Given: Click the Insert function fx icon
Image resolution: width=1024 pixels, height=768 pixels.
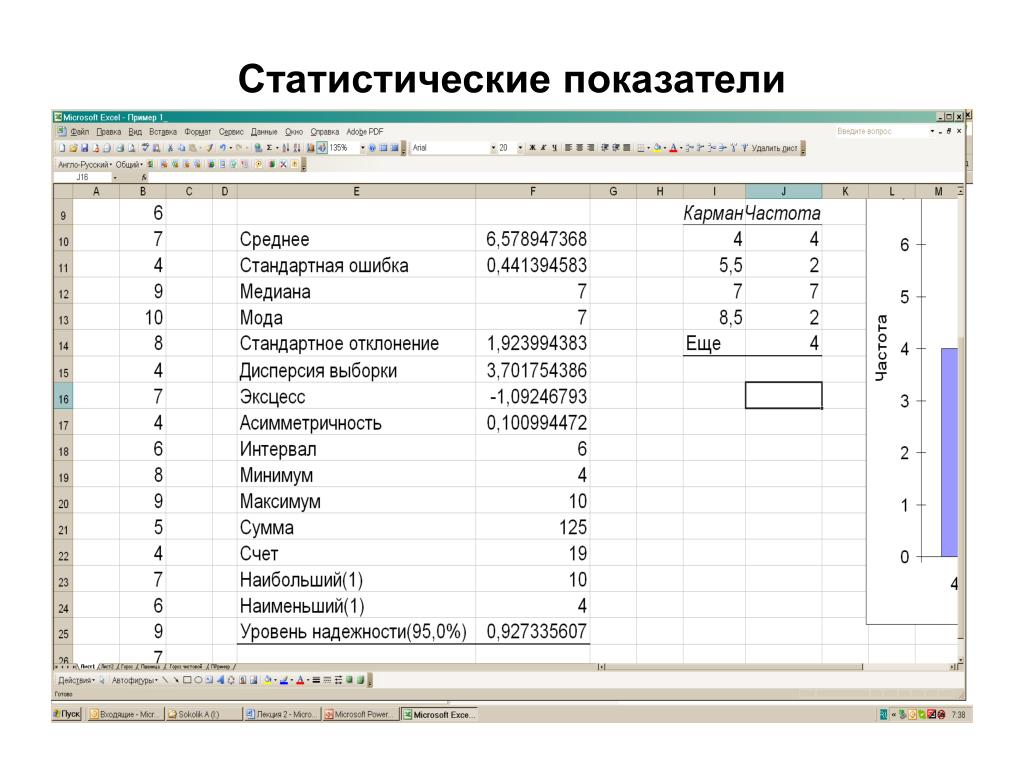Looking at the screenshot, I should [x=144, y=177].
